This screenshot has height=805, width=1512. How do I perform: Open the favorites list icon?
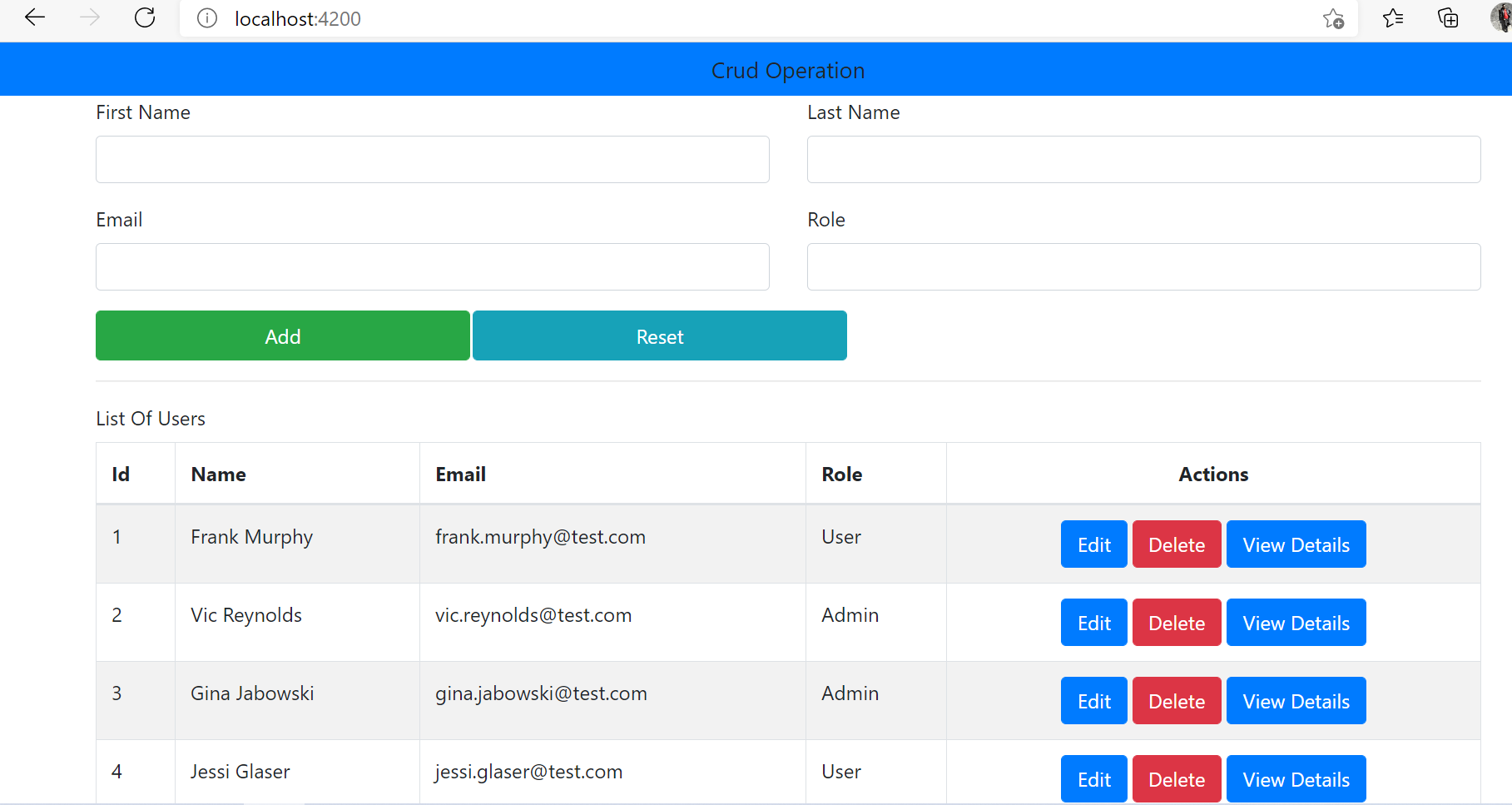click(1393, 18)
